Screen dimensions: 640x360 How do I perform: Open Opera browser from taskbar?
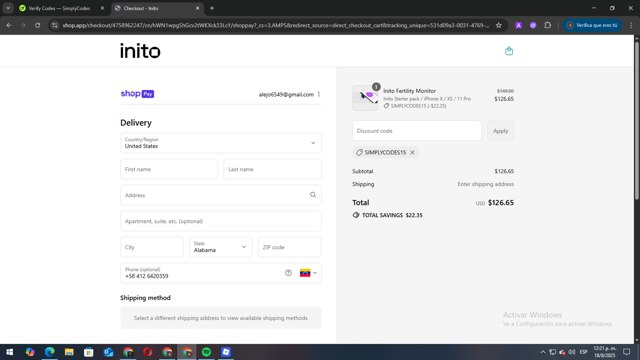147,352
